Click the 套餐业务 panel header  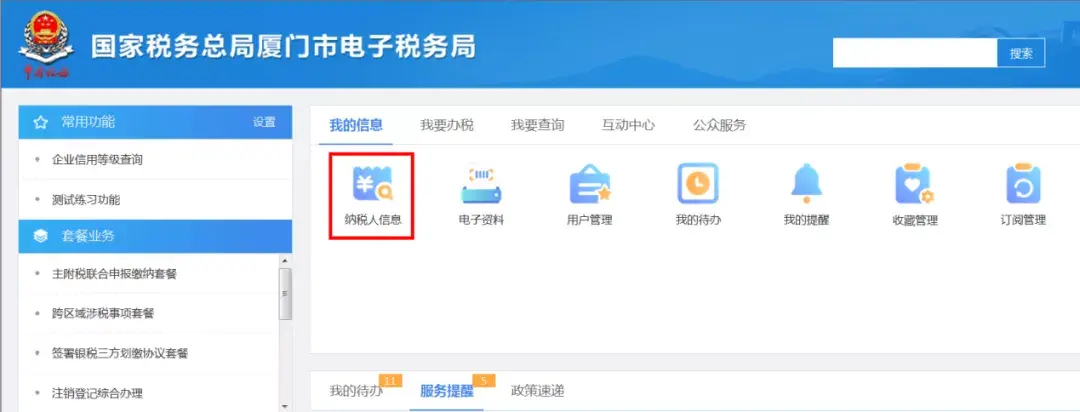click(156, 236)
